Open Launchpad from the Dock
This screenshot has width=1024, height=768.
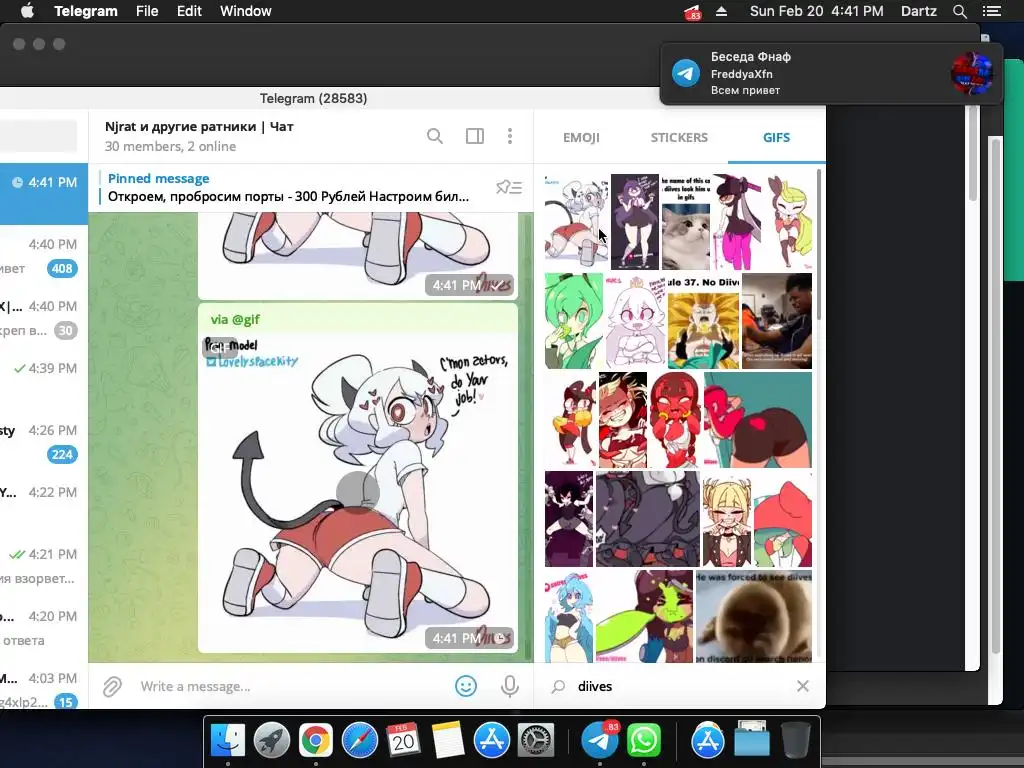click(x=272, y=741)
